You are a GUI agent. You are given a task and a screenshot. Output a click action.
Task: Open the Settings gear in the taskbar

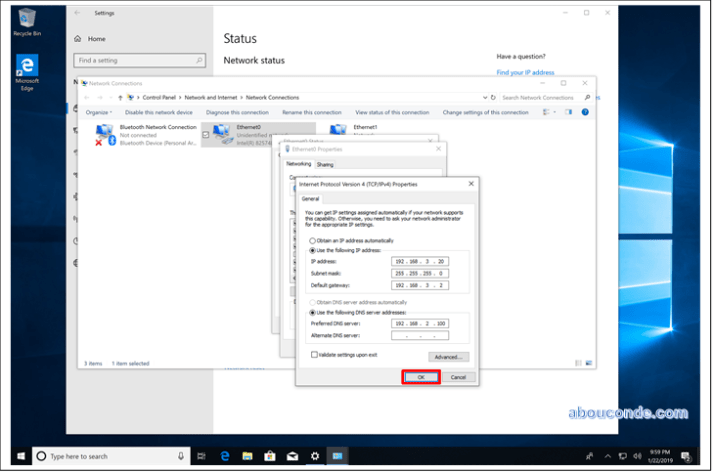click(x=314, y=456)
